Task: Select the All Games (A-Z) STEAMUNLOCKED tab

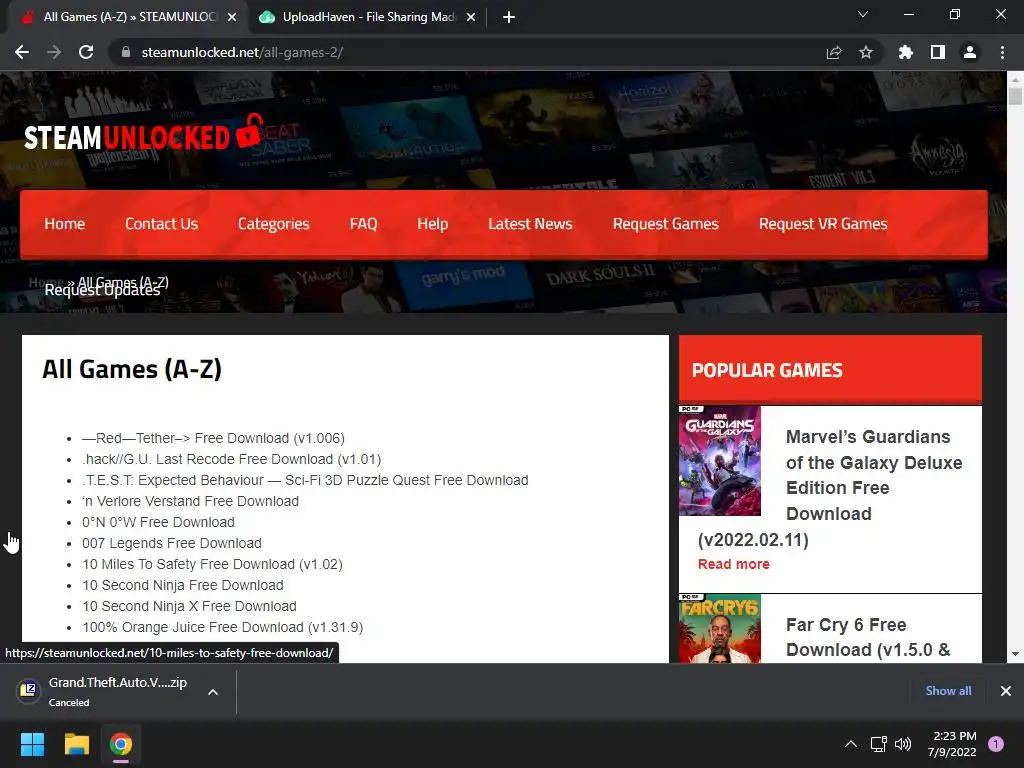Action: pyautogui.click(x=128, y=17)
